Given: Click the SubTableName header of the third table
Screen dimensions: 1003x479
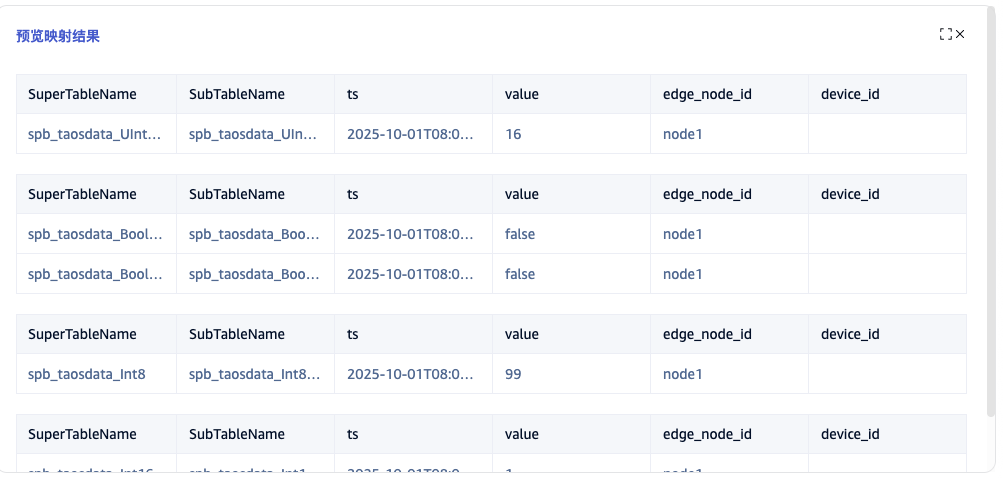Looking at the screenshot, I should coord(237,334).
